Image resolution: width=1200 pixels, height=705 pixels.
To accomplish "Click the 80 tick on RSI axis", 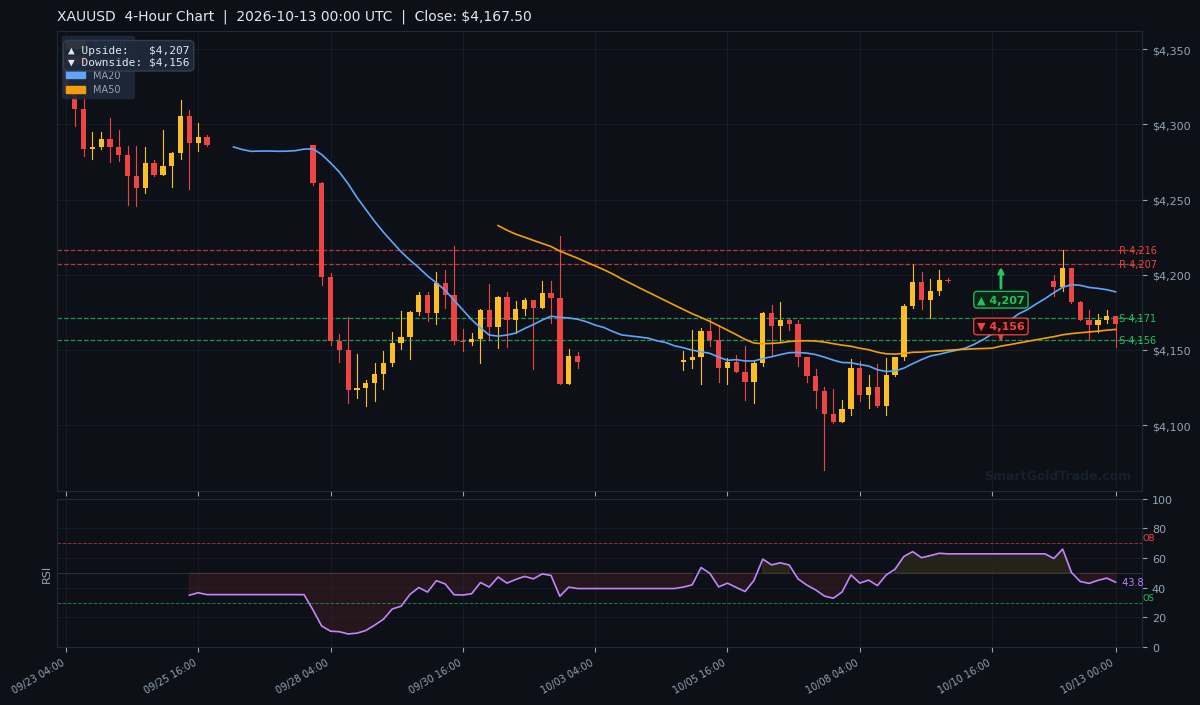I will click(x=1159, y=529).
